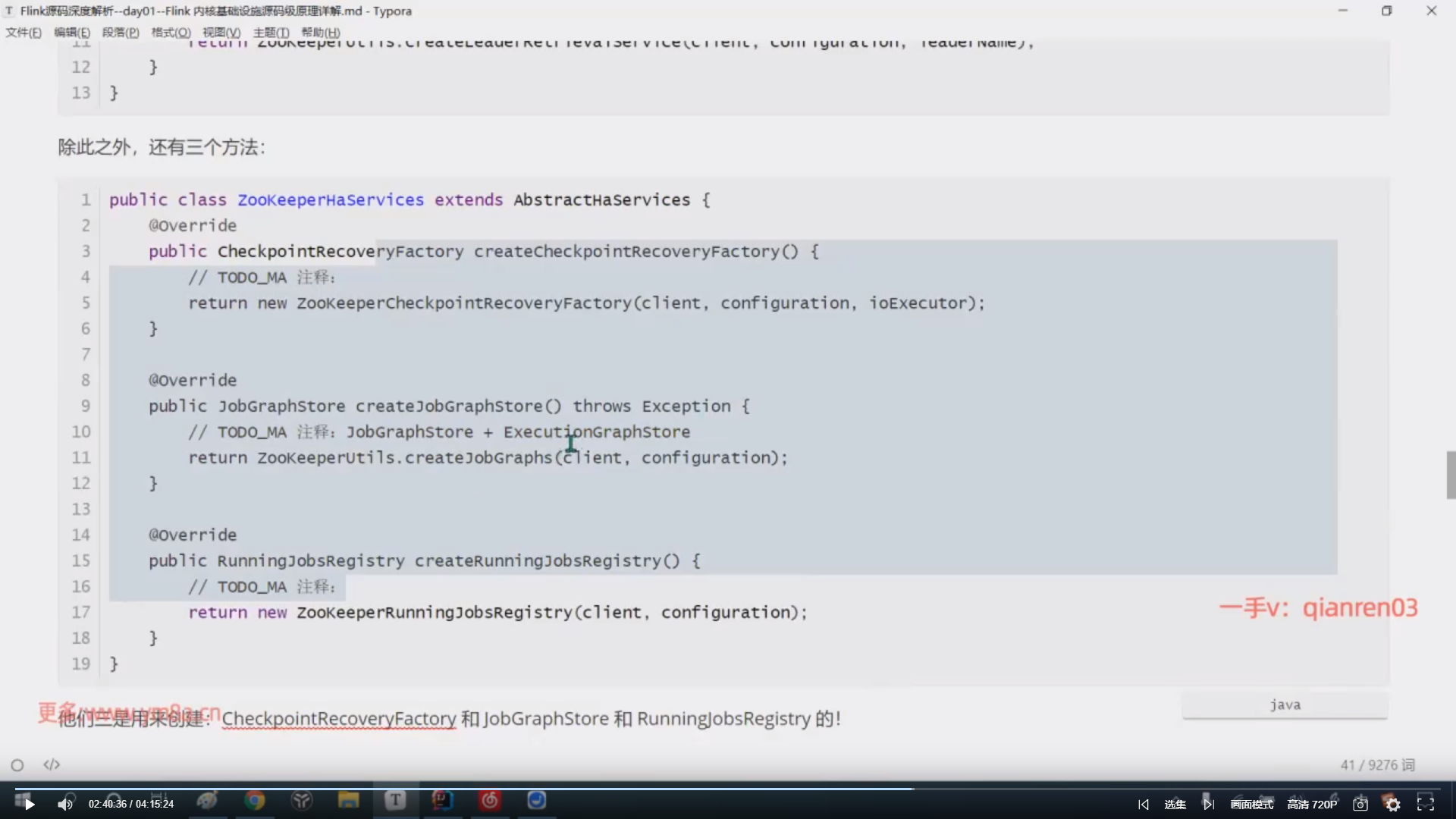Open the 选集 episode list
Viewport: 1456px width, 819px height.
1175,805
